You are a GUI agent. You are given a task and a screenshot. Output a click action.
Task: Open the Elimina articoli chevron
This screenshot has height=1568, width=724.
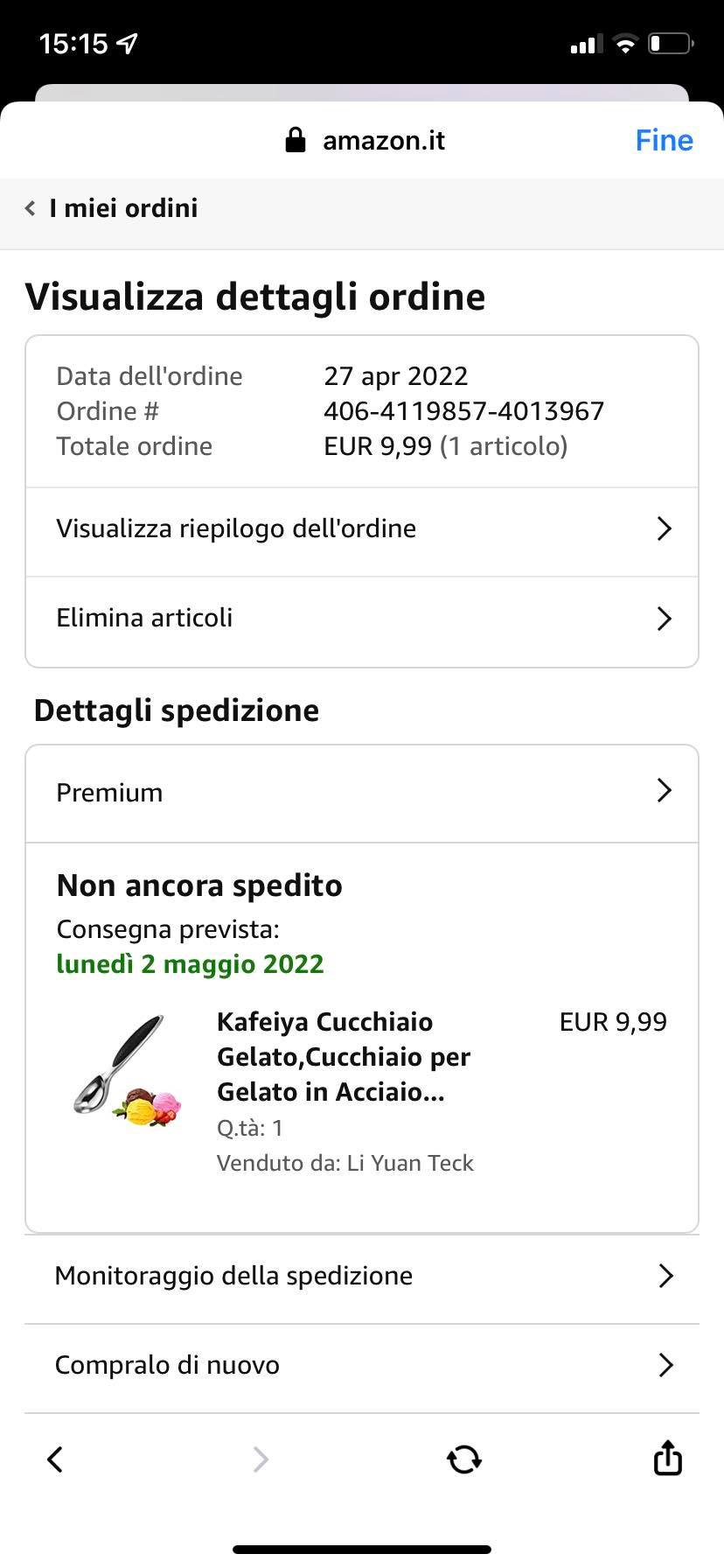tap(664, 619)
